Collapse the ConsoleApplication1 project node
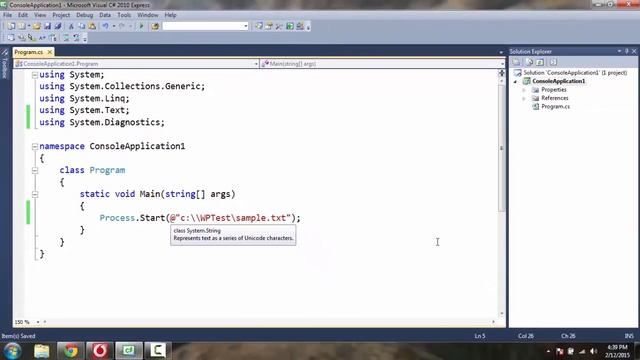The height and width of the screenshot is (360, 640). [516, 81]
